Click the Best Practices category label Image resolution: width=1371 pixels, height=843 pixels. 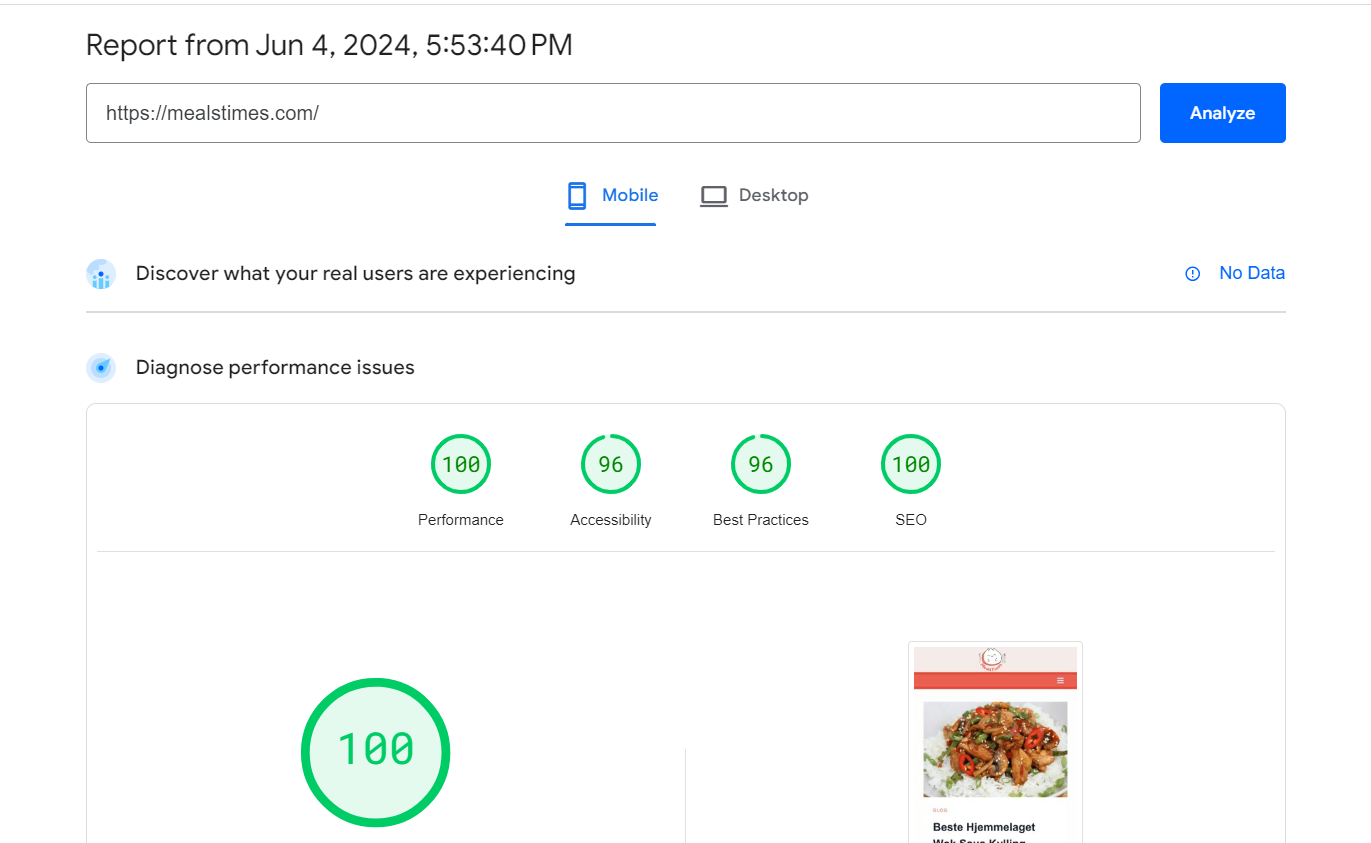point(760,520)
